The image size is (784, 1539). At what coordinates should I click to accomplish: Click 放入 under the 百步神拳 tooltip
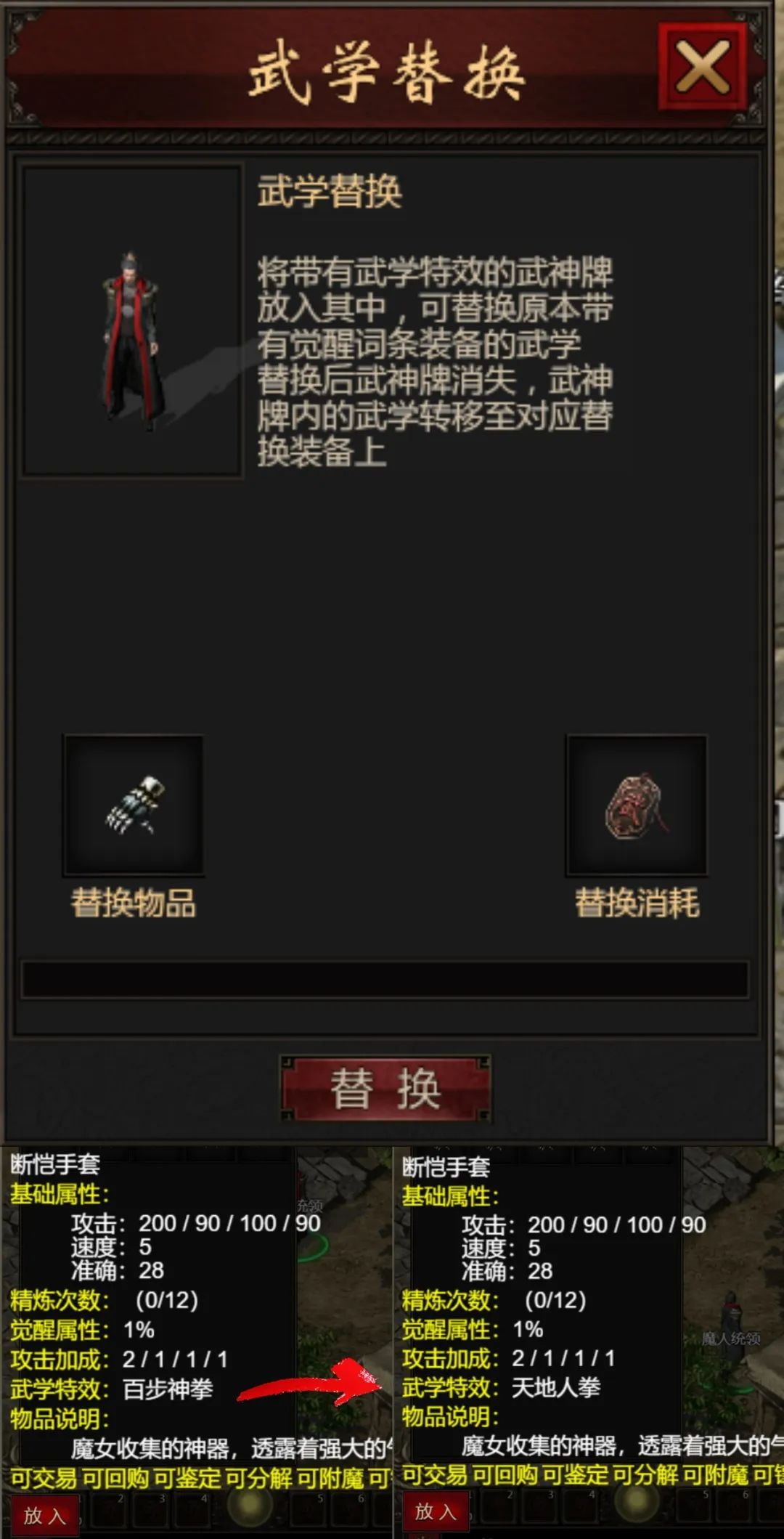44,1516
